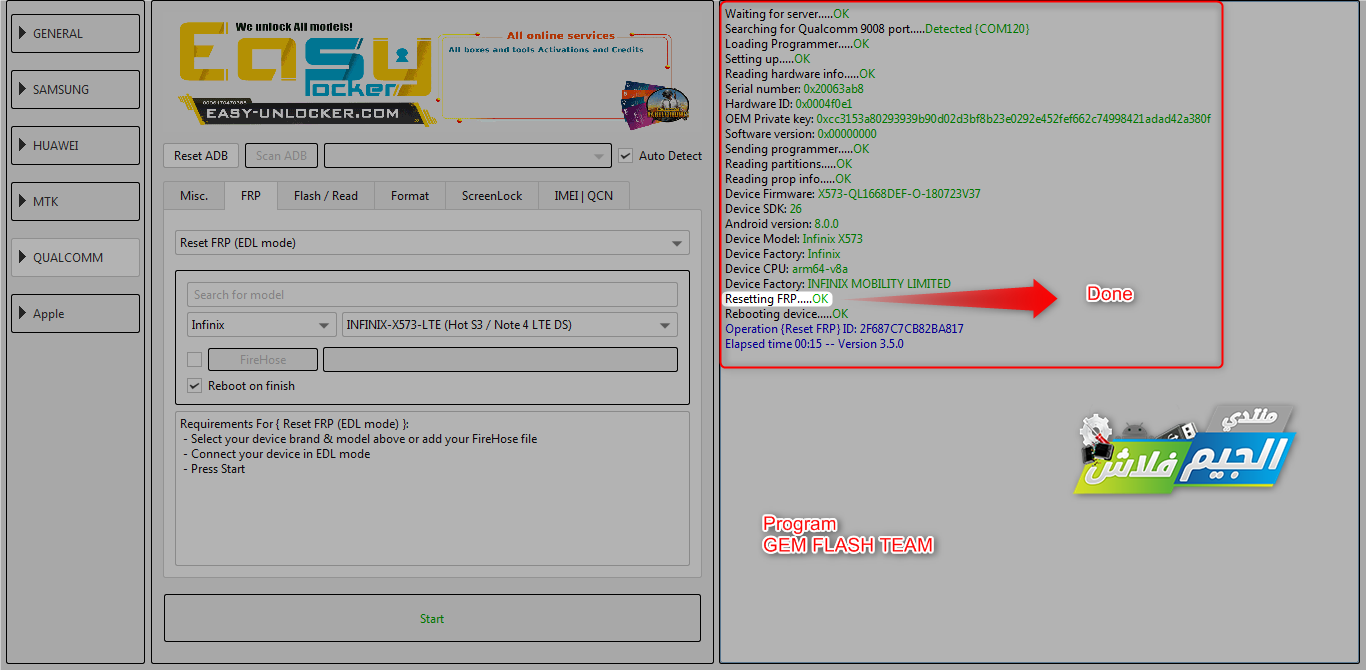Switch to the Misc. tab
1366x670 pixels.
pos(194,195)
